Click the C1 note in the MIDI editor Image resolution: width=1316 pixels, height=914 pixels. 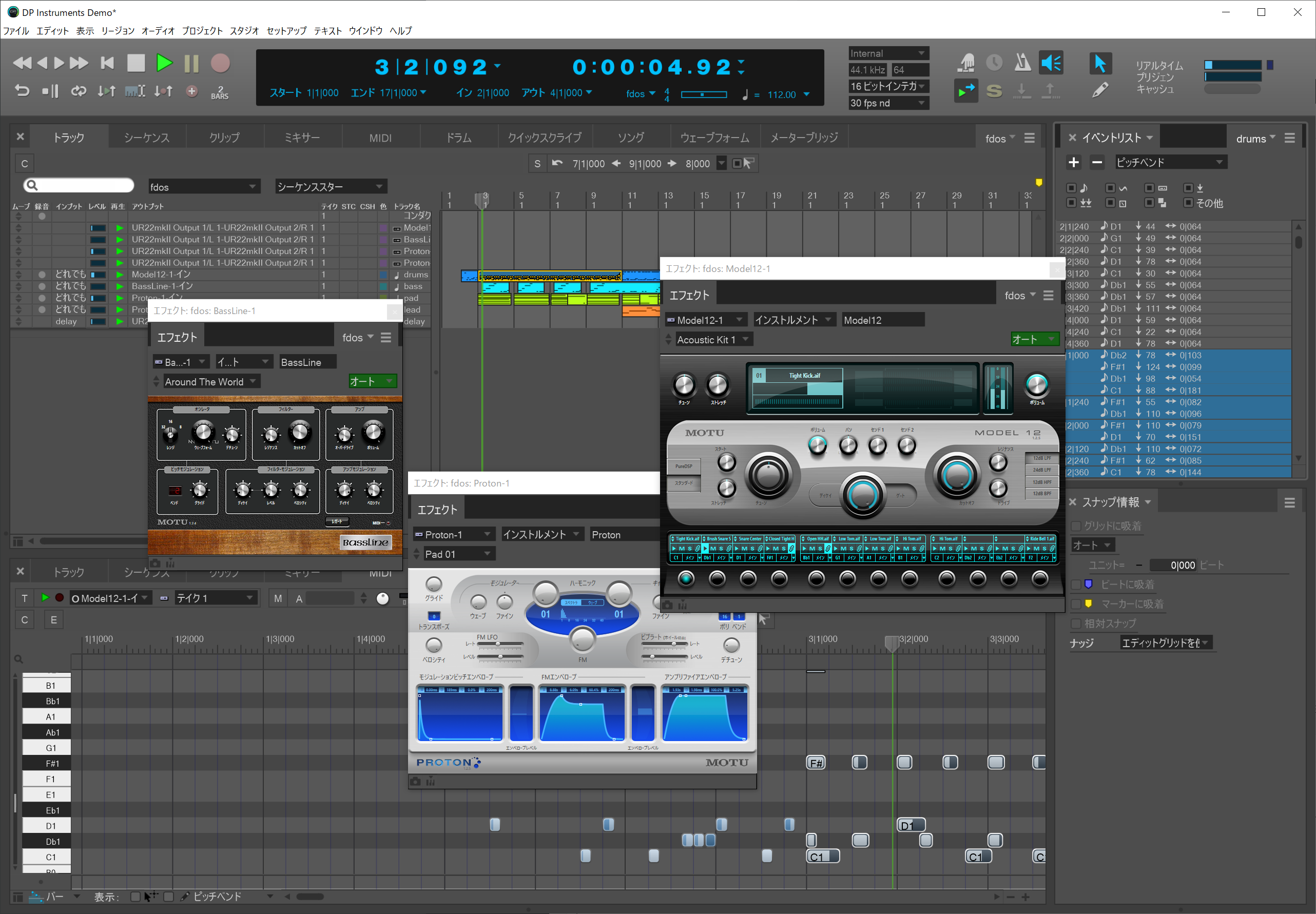point(823,857)
